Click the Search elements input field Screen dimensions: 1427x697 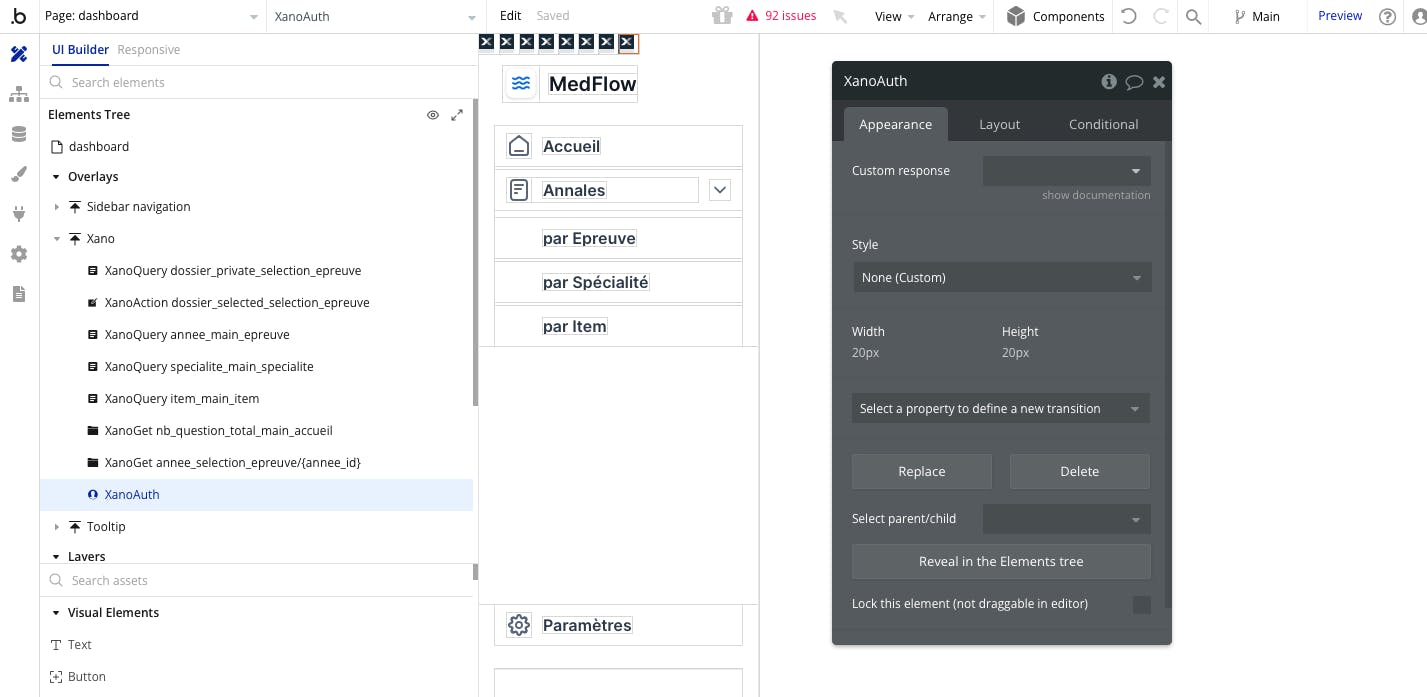pyautogui.click(x=260, y=82)
